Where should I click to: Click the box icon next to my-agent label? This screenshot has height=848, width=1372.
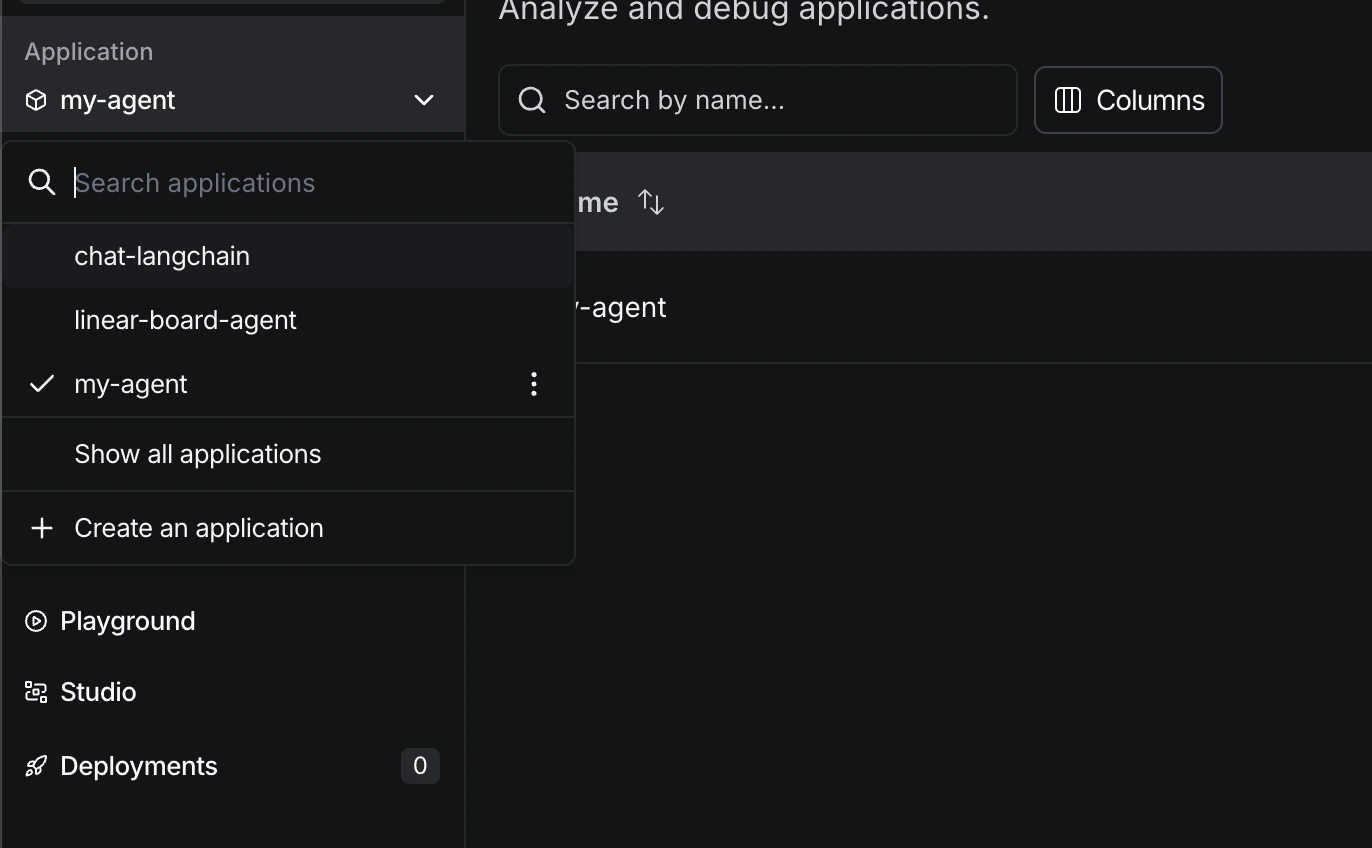point(36,99)
